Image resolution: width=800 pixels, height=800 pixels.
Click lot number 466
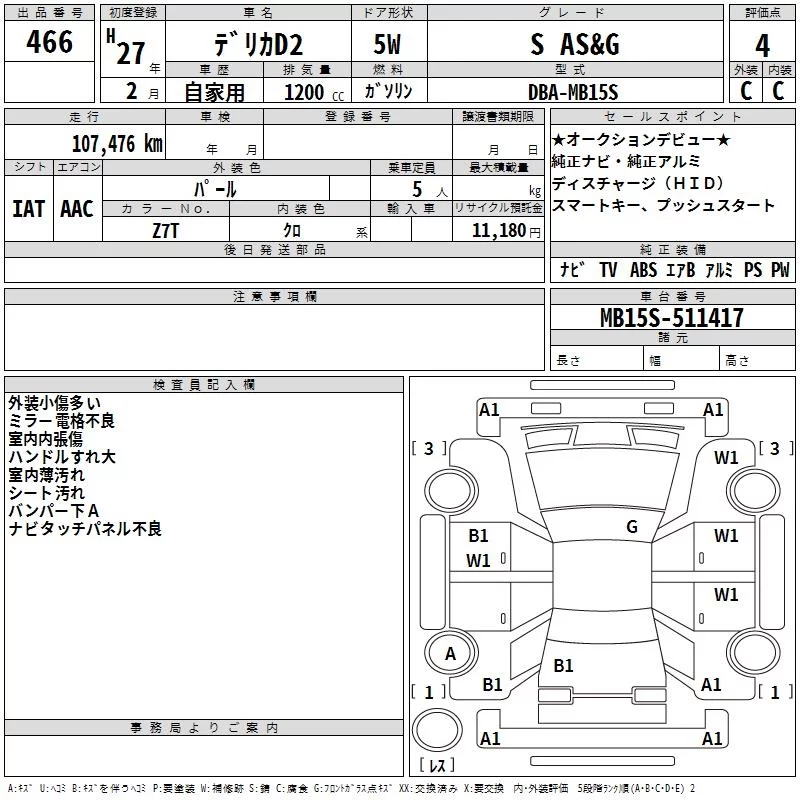[x=49, y=41]
